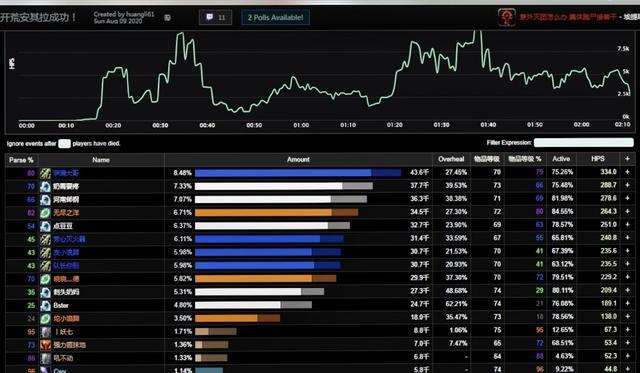Viewport: 640px width, 373px height.
Task: Click the parse score 95 in the 1.71% row
Action: point(31,332)
